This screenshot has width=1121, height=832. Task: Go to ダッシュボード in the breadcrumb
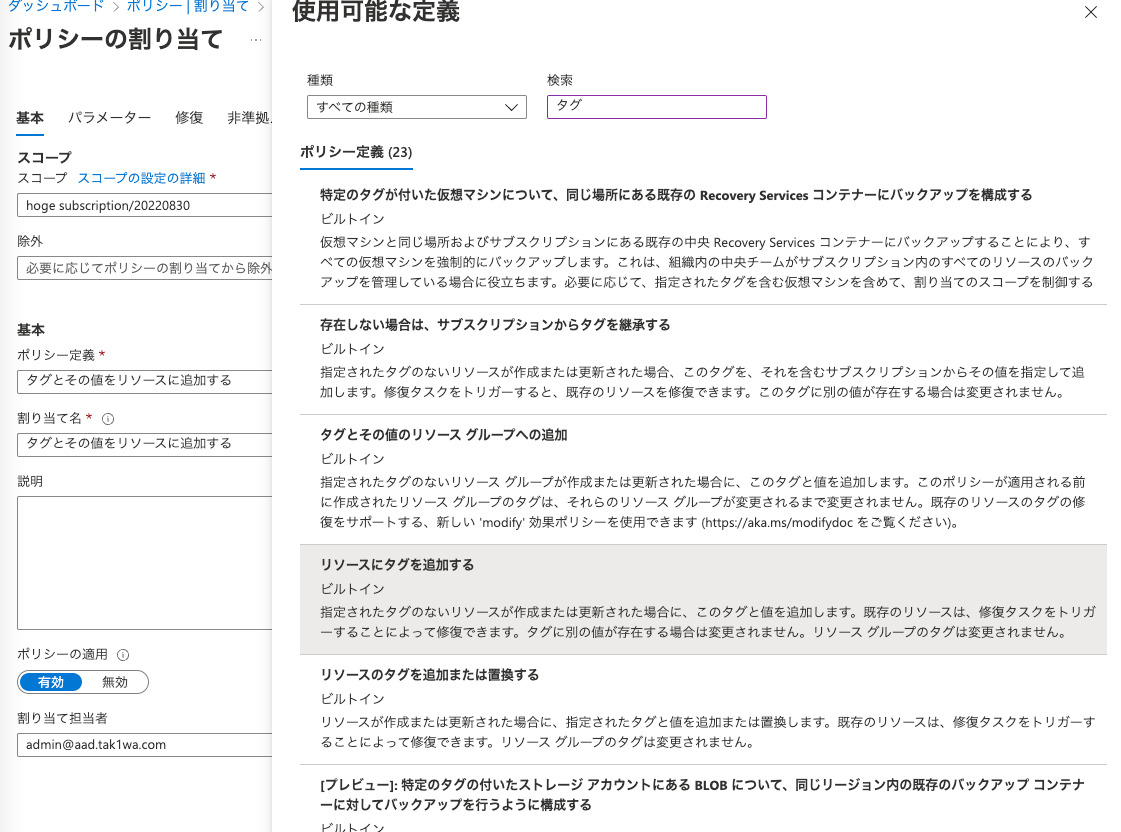[55, 7]
